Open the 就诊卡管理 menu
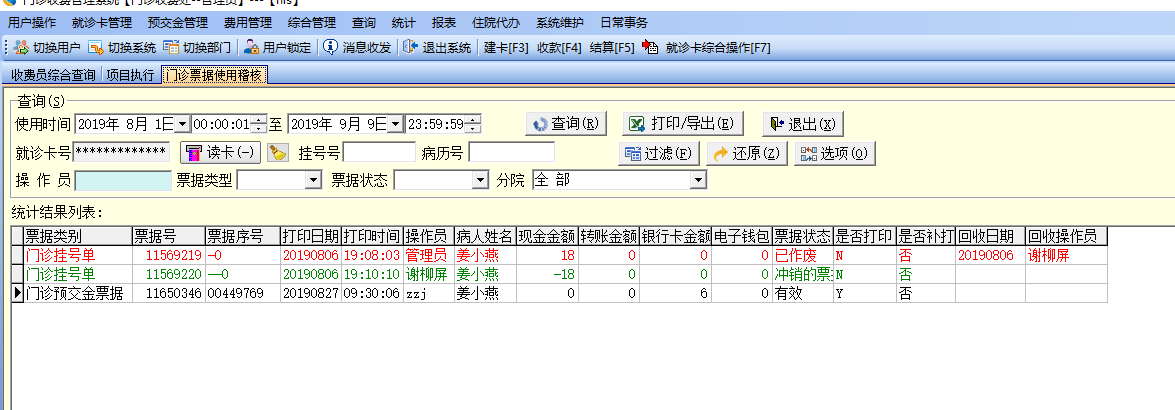 [102, 23]
